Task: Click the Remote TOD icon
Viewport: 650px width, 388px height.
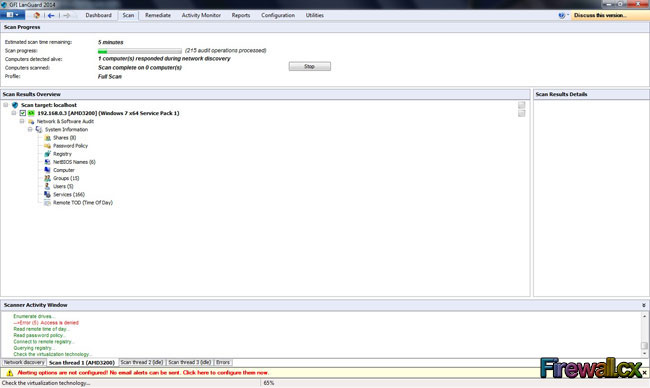Action: 47,202
